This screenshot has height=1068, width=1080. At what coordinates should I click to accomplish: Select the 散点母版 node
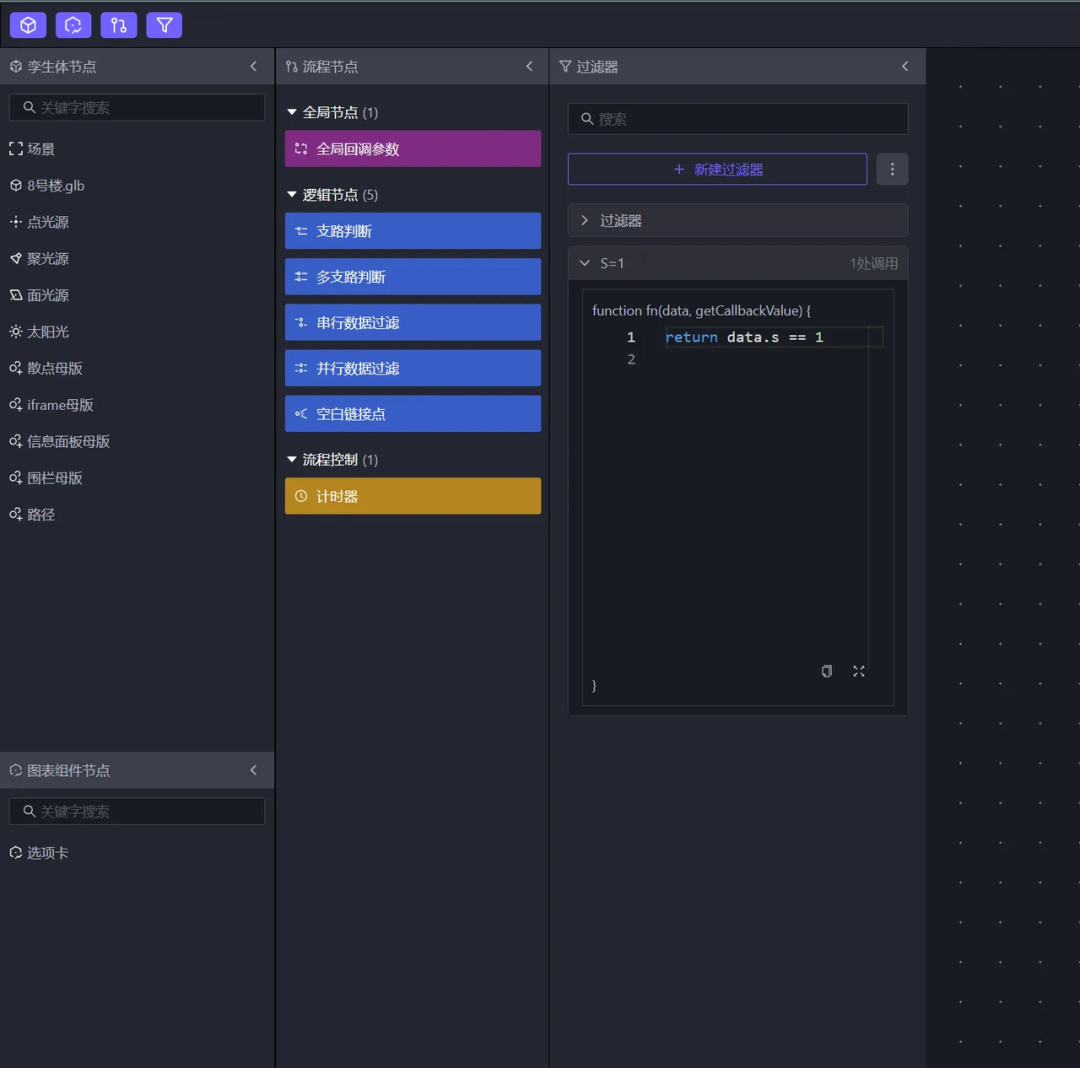tap(46, 368)
